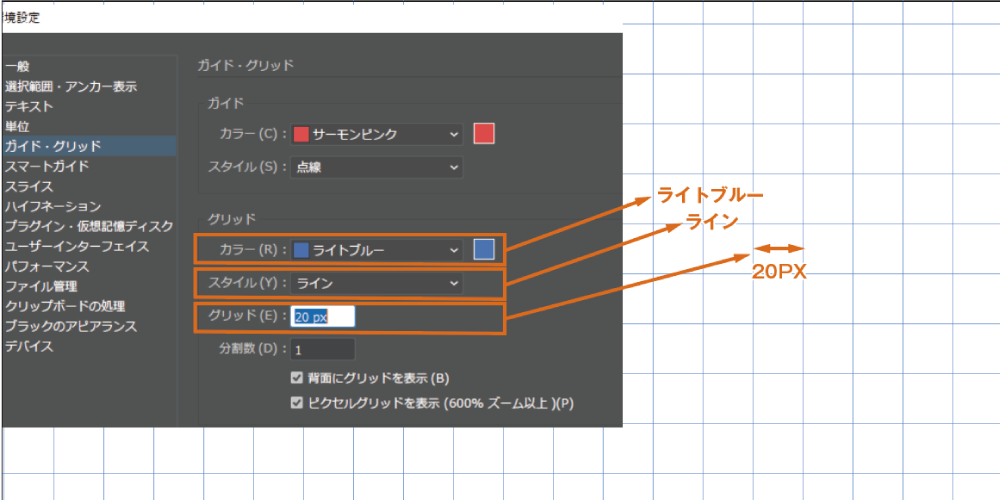1000x500 pixels.
Task: Click the ガイド・グリッド panel heading text
Action: coord(246,65)
